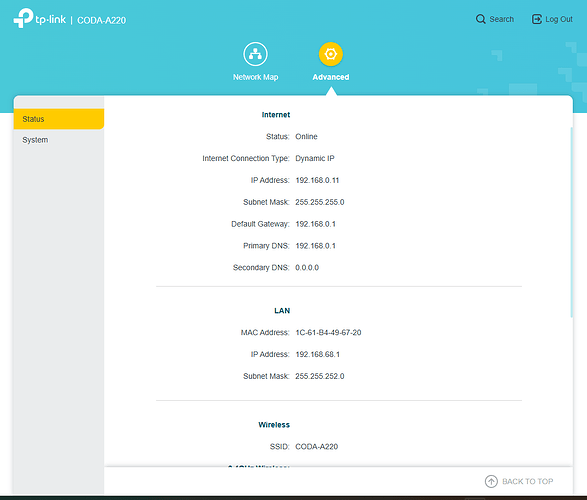Click the Internet IP Address value 192.168.0.11
This screenshot has width=587, height=500.
pyautogui.click(x=317, y=180)
